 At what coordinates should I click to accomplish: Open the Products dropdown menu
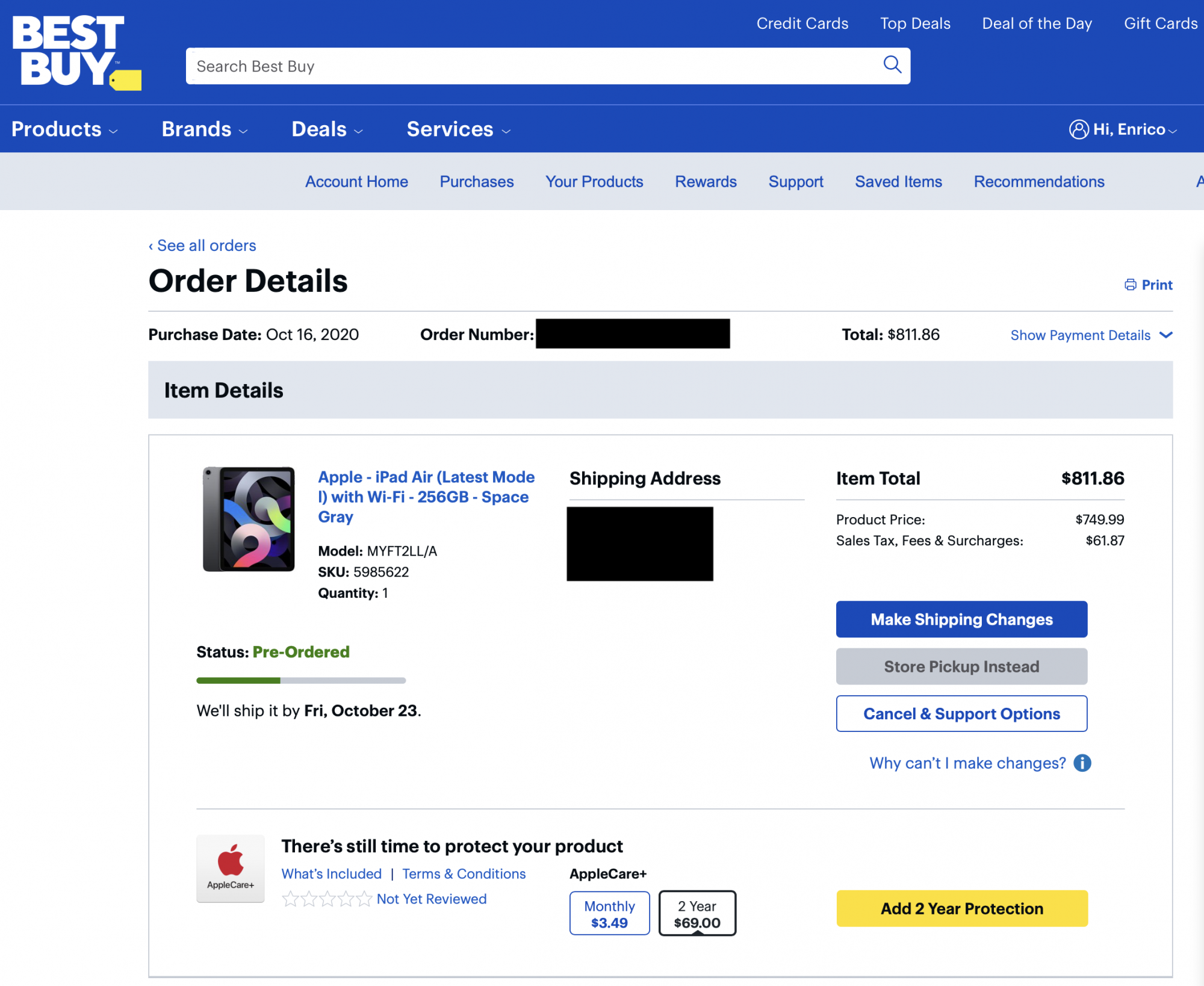click(64, 129)
